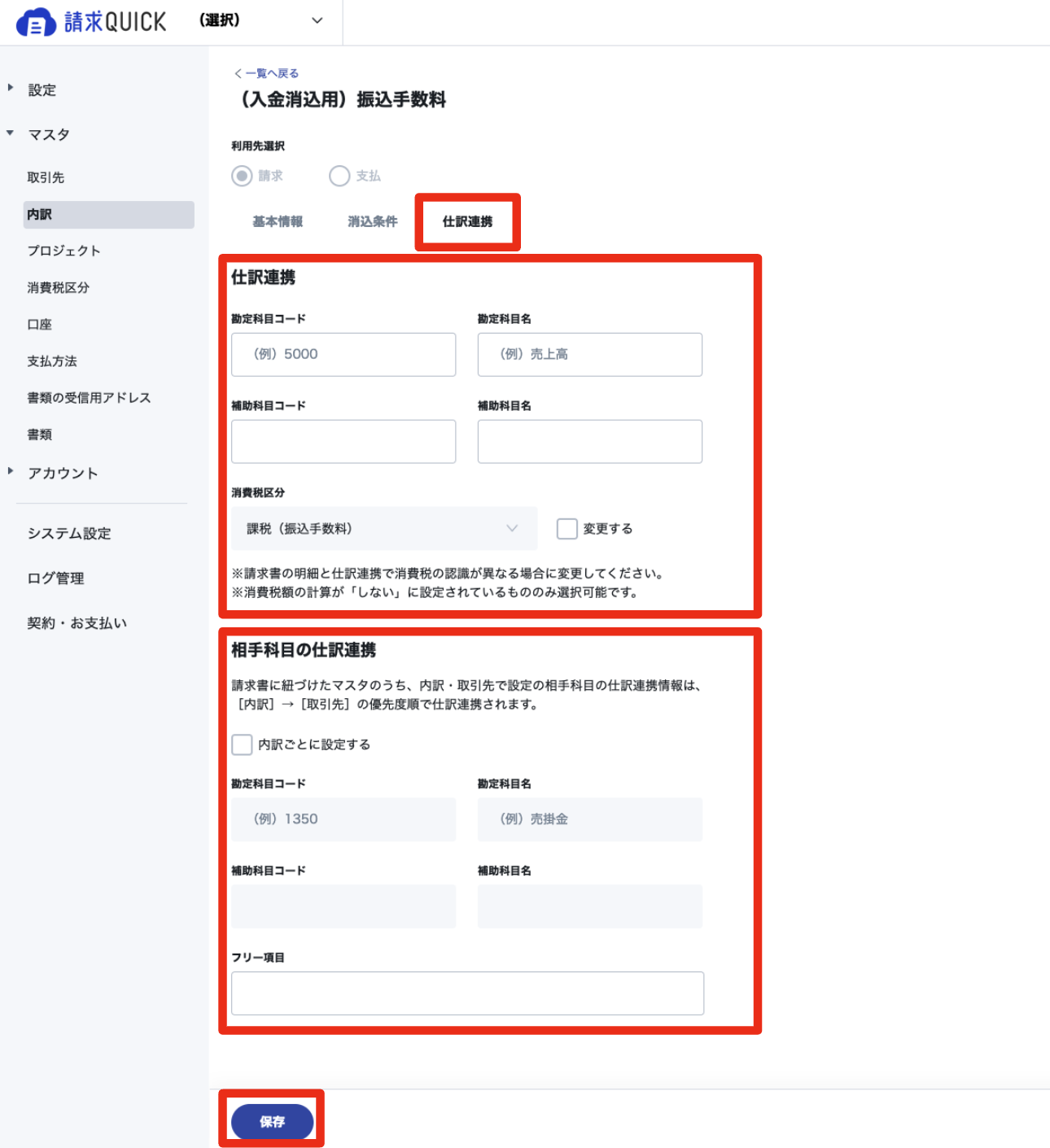This screenshot has height=1148, width=1050.
Task: Click the 請求QUICK cloud logo icon
Action: point(37,22)
